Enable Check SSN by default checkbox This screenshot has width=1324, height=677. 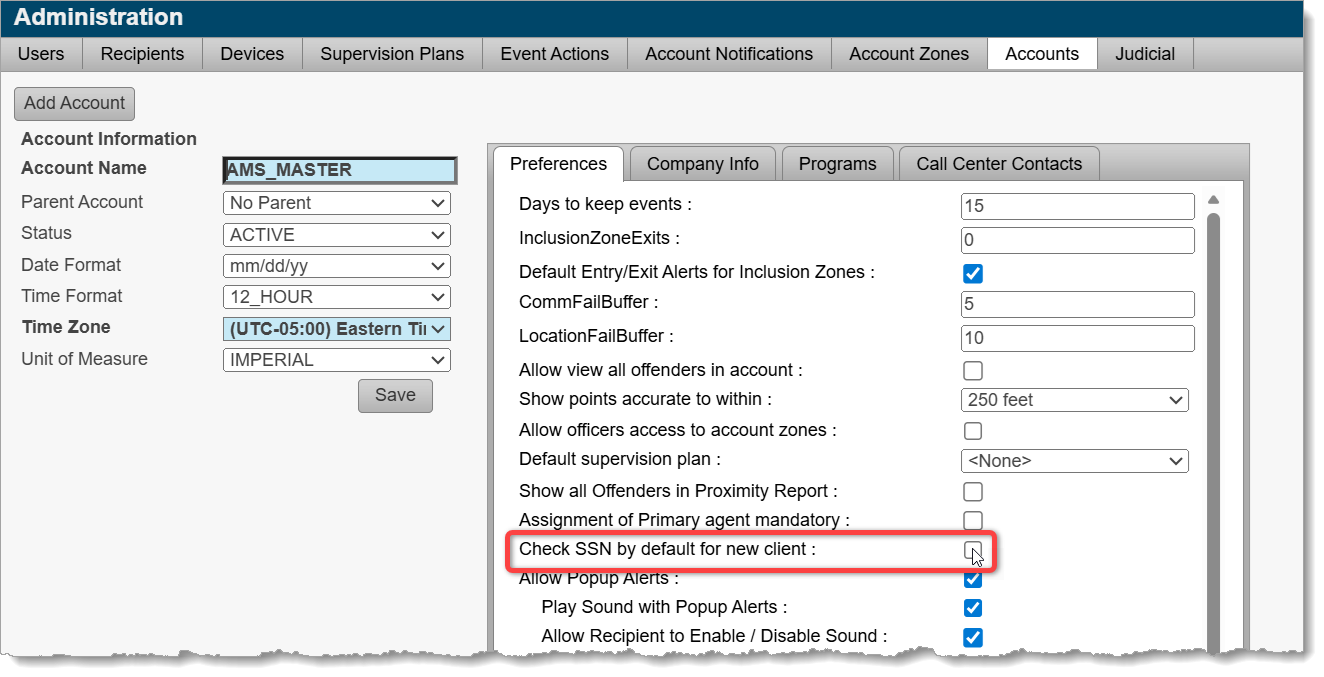tap(972, 550)
